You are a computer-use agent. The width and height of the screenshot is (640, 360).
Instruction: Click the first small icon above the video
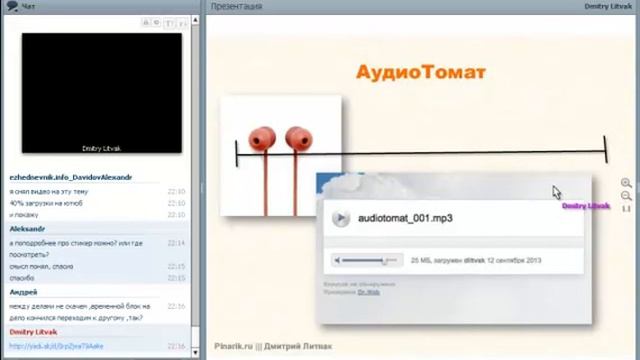[146, 22]
